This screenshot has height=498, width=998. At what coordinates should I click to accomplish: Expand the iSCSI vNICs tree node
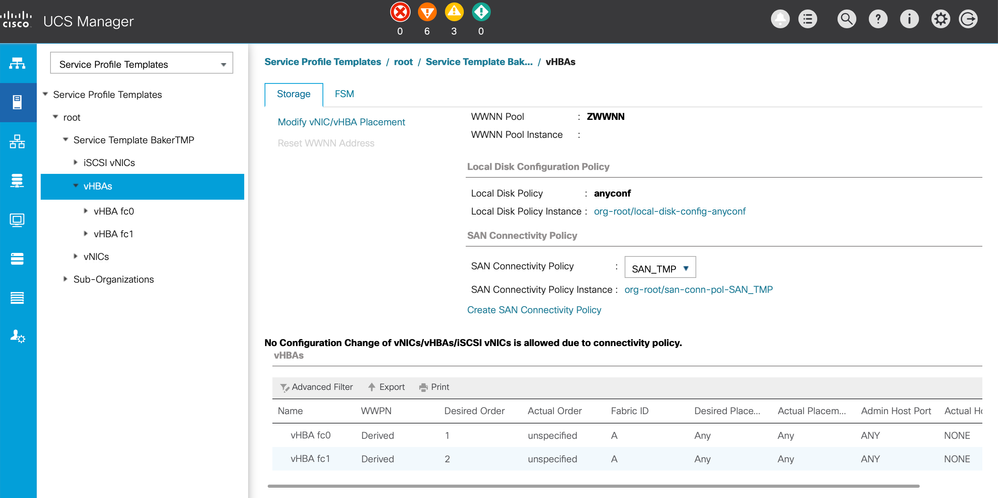point(76,163)
